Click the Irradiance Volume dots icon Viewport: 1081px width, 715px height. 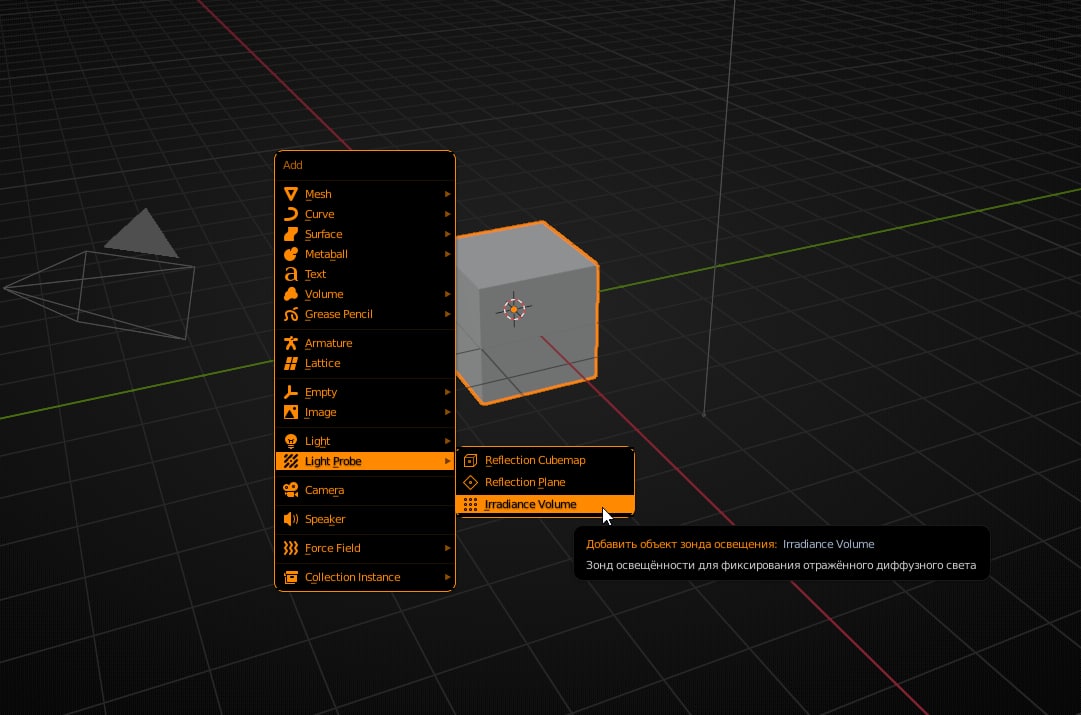pos(471,505)
